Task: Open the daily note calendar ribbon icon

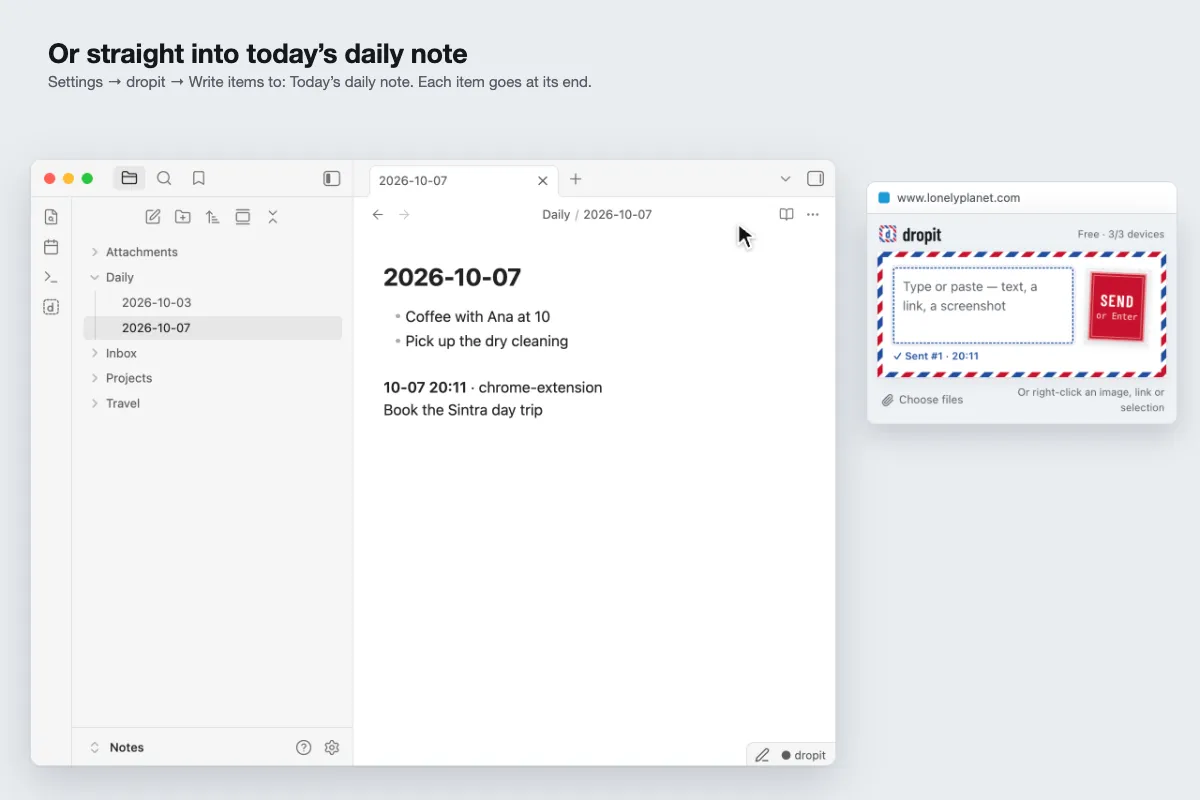Action: click(51, 247)
